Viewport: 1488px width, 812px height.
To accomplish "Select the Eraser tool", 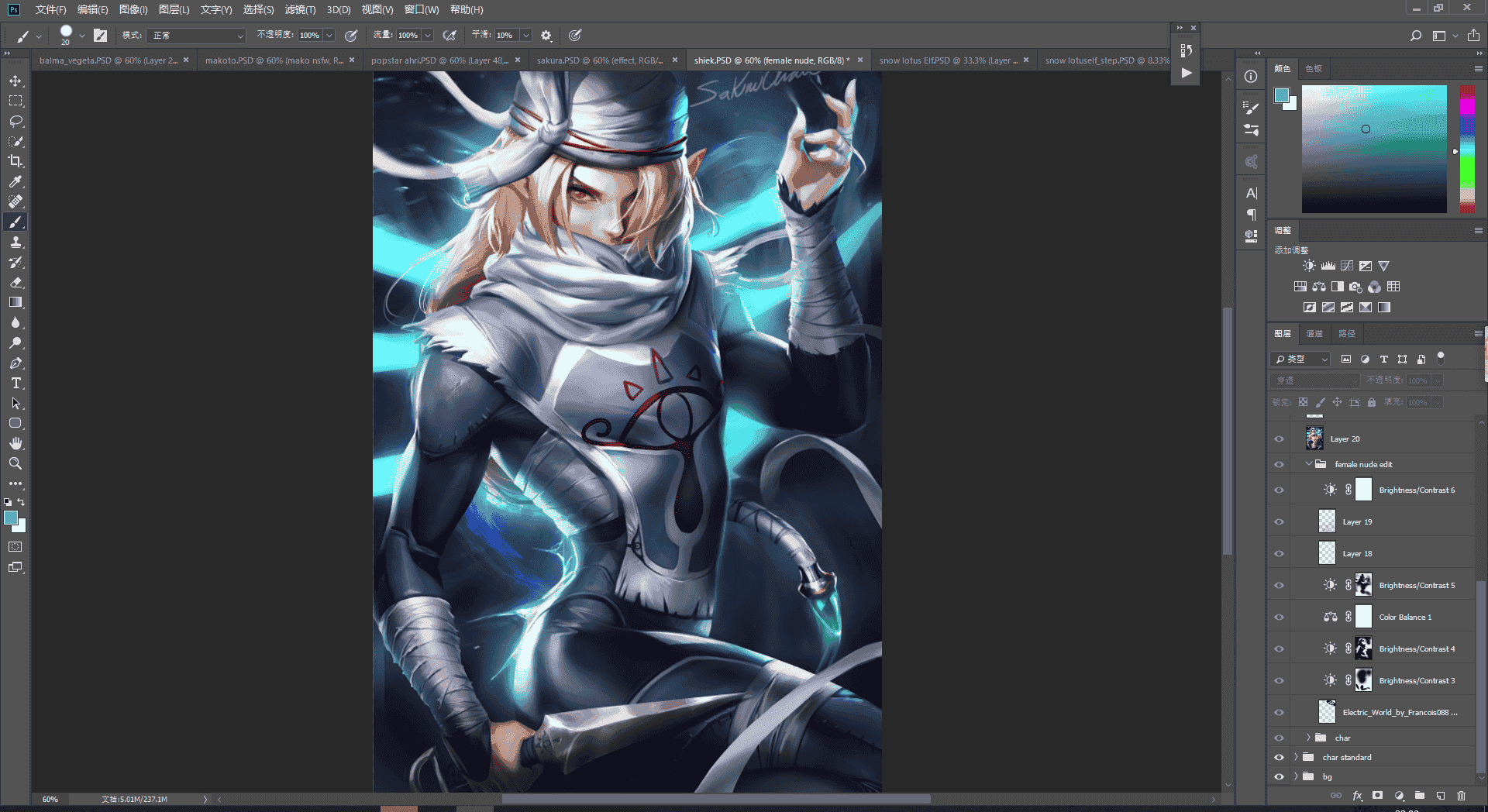I will point(15,282).
